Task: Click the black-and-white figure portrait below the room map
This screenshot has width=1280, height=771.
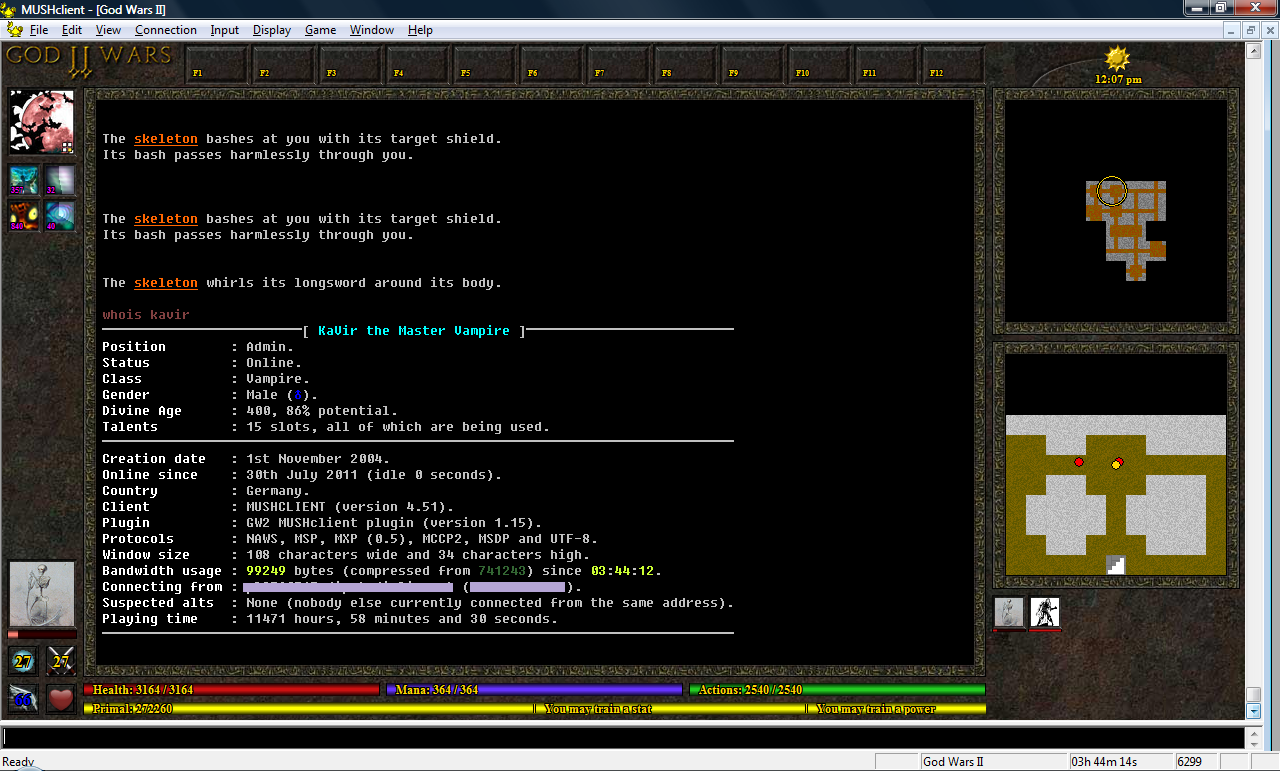Action: pos(1045,612)
